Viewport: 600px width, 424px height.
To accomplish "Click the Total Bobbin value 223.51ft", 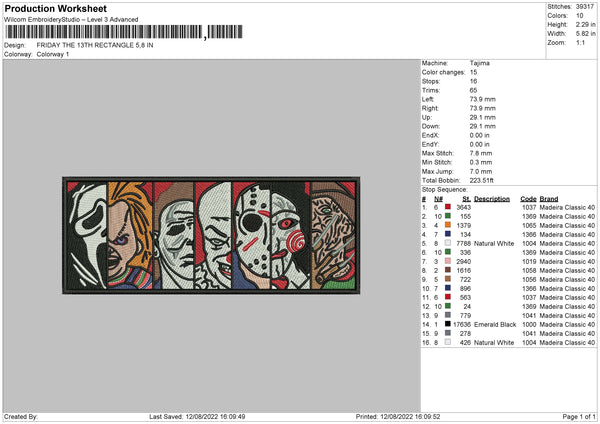I will [484, 180].
